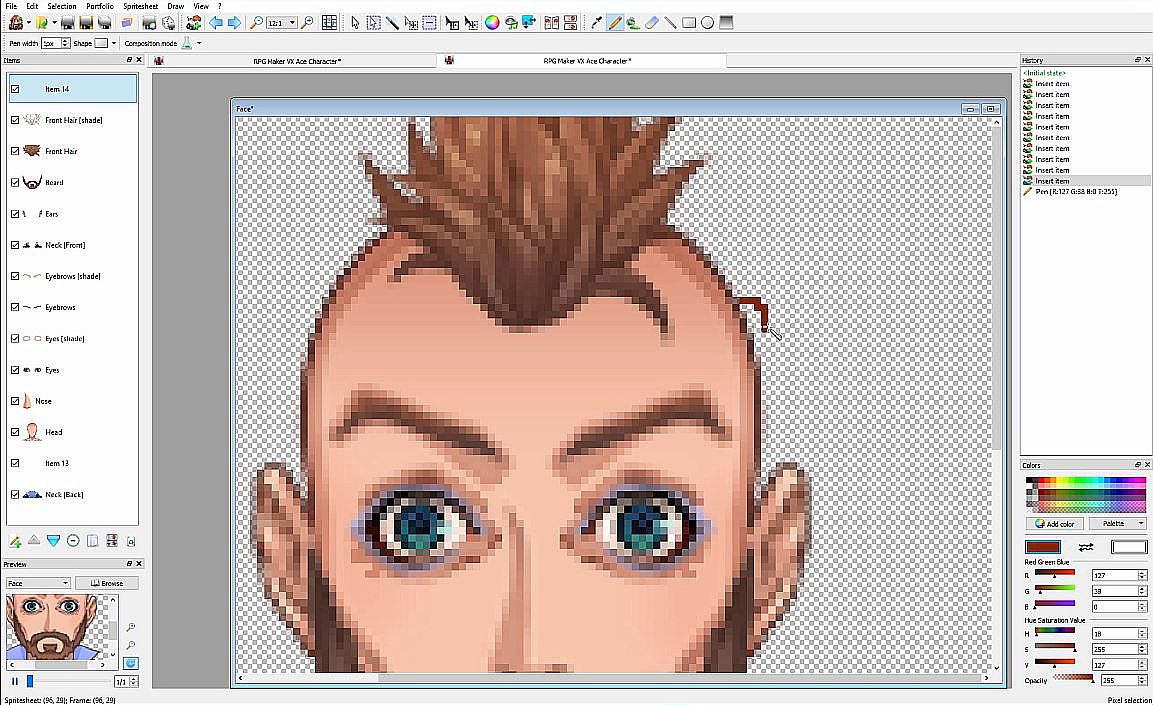The height and width of the screenshot is (705, 1153).
Task: Click the Opacity slider
Action: coord(1074,680)
